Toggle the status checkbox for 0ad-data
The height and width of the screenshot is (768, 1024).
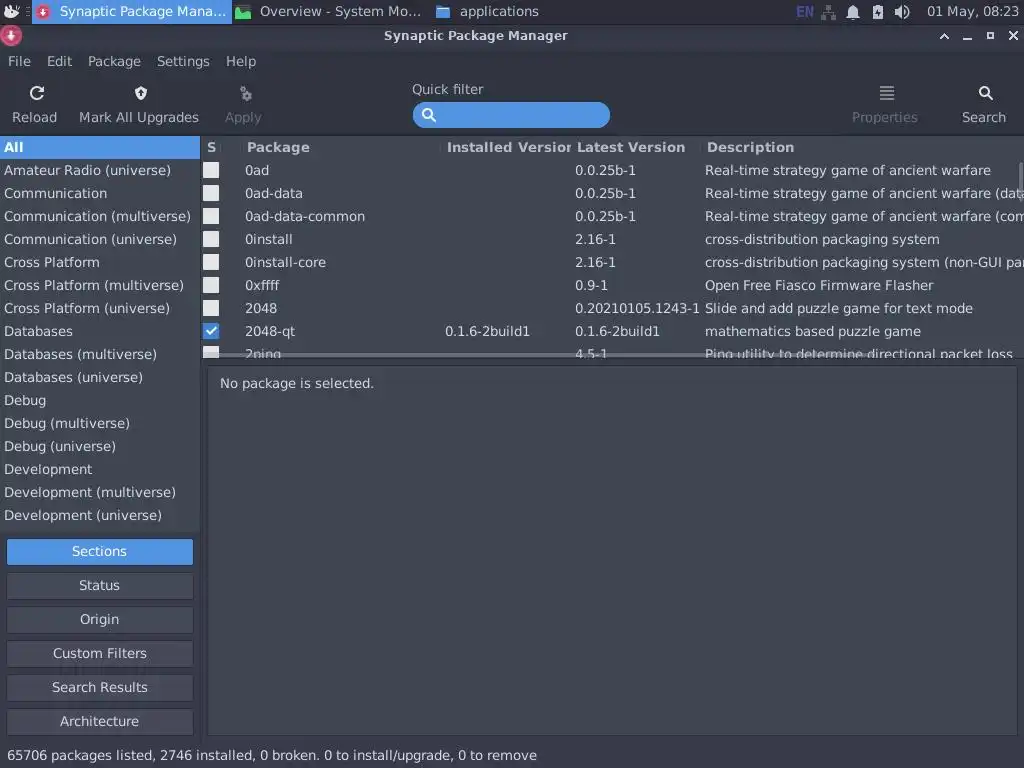211,193
